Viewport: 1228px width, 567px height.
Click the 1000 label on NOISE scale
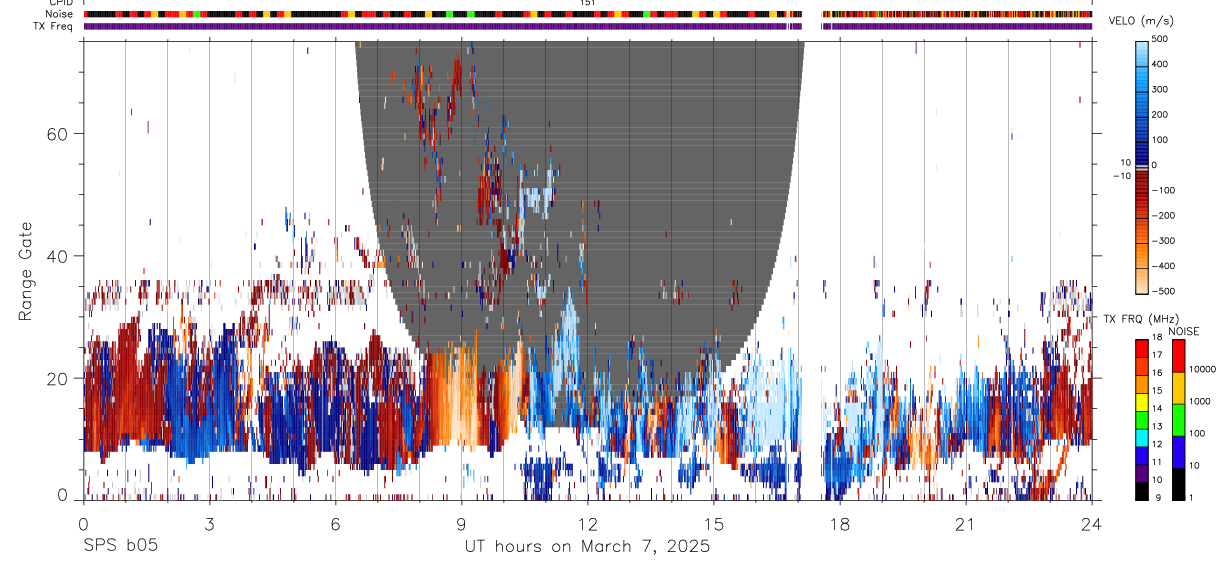[1200, 401]
